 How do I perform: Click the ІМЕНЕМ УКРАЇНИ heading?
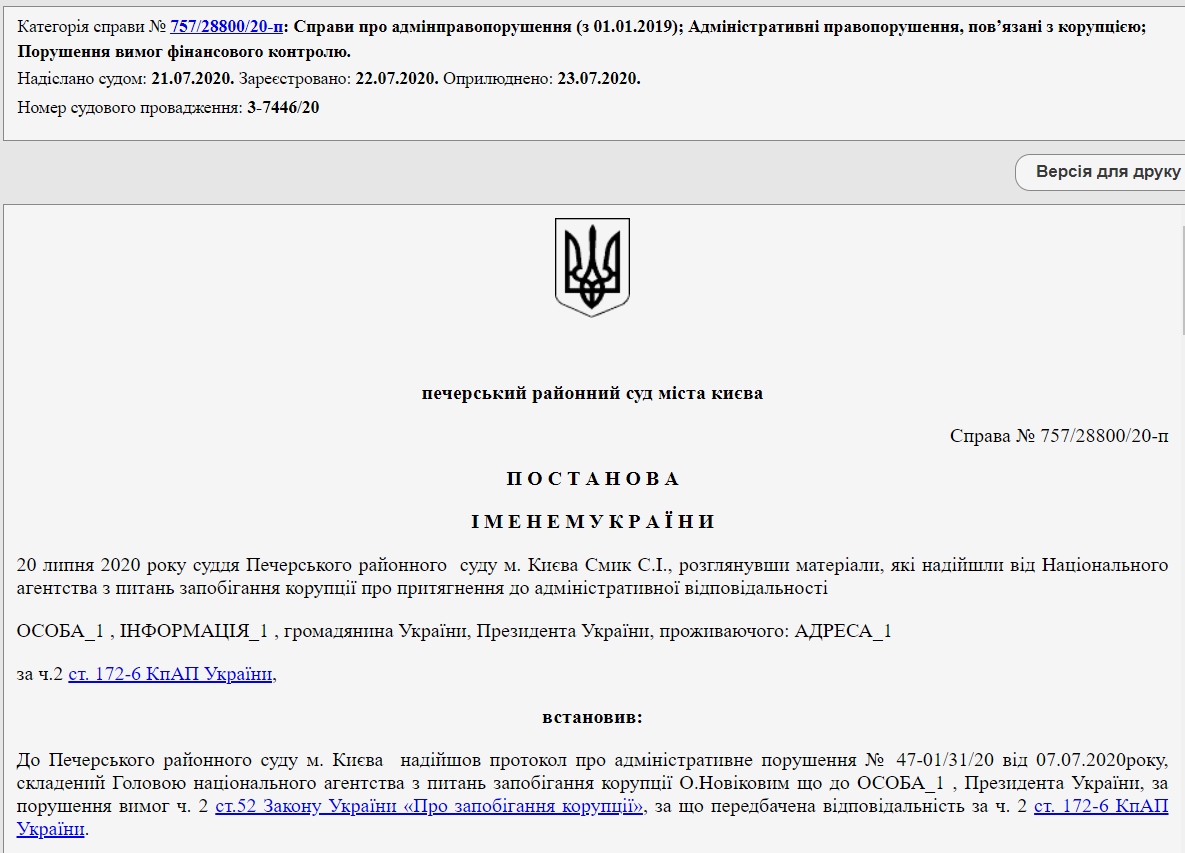[592, 522]
